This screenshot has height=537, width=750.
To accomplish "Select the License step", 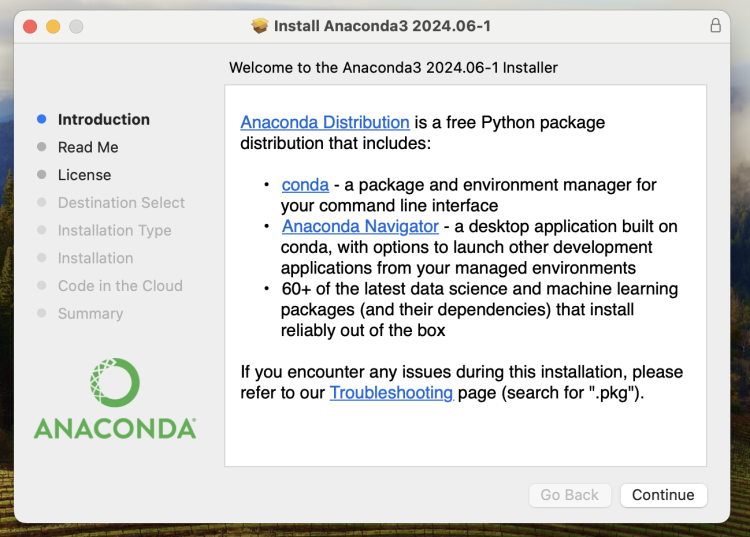I will [84, 175].
